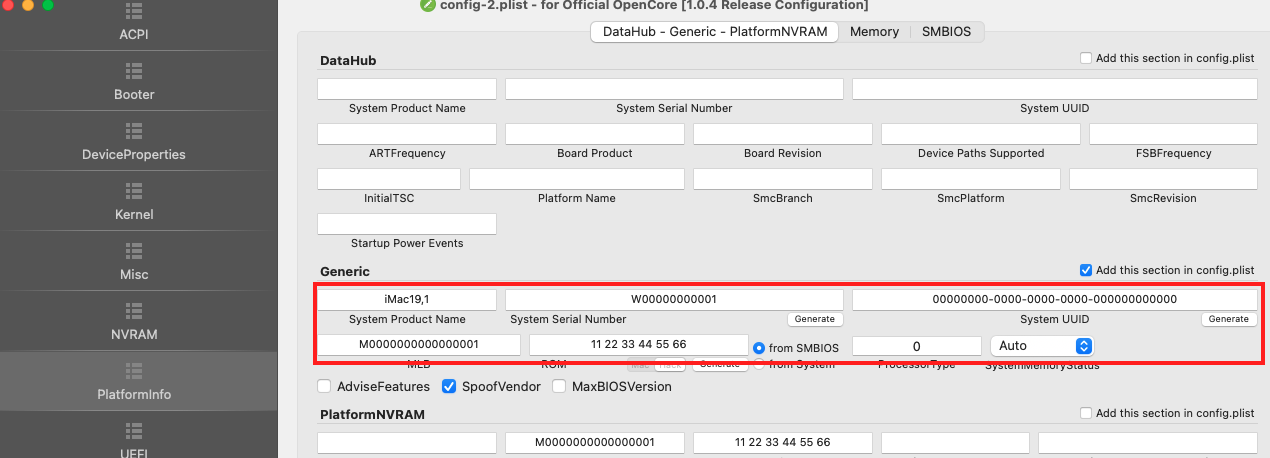This screenshot has height=458, width=1270.
Task: Tick the MaxBIOSVersion checkbox
Action: [559, 386]
